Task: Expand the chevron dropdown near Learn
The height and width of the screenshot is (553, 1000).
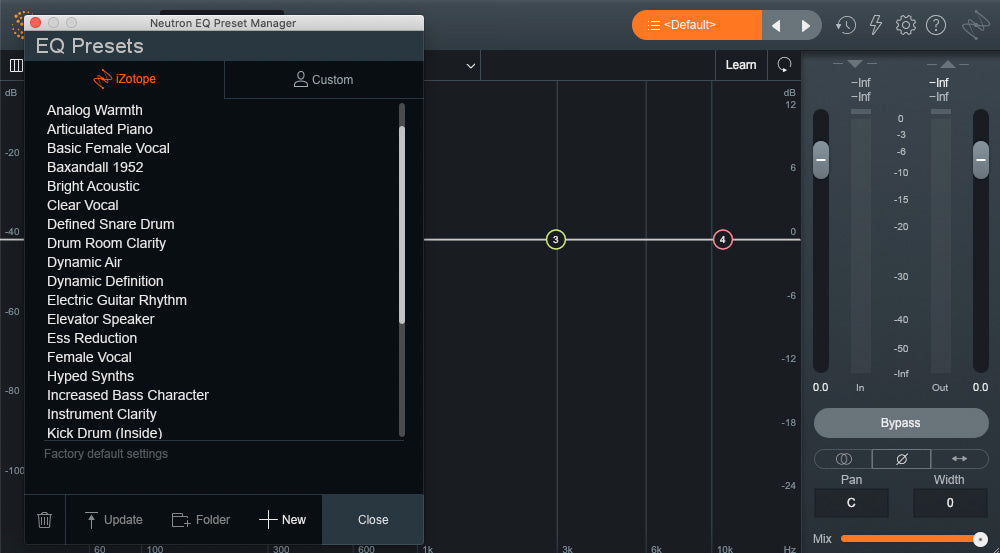Action: [471, 66]
